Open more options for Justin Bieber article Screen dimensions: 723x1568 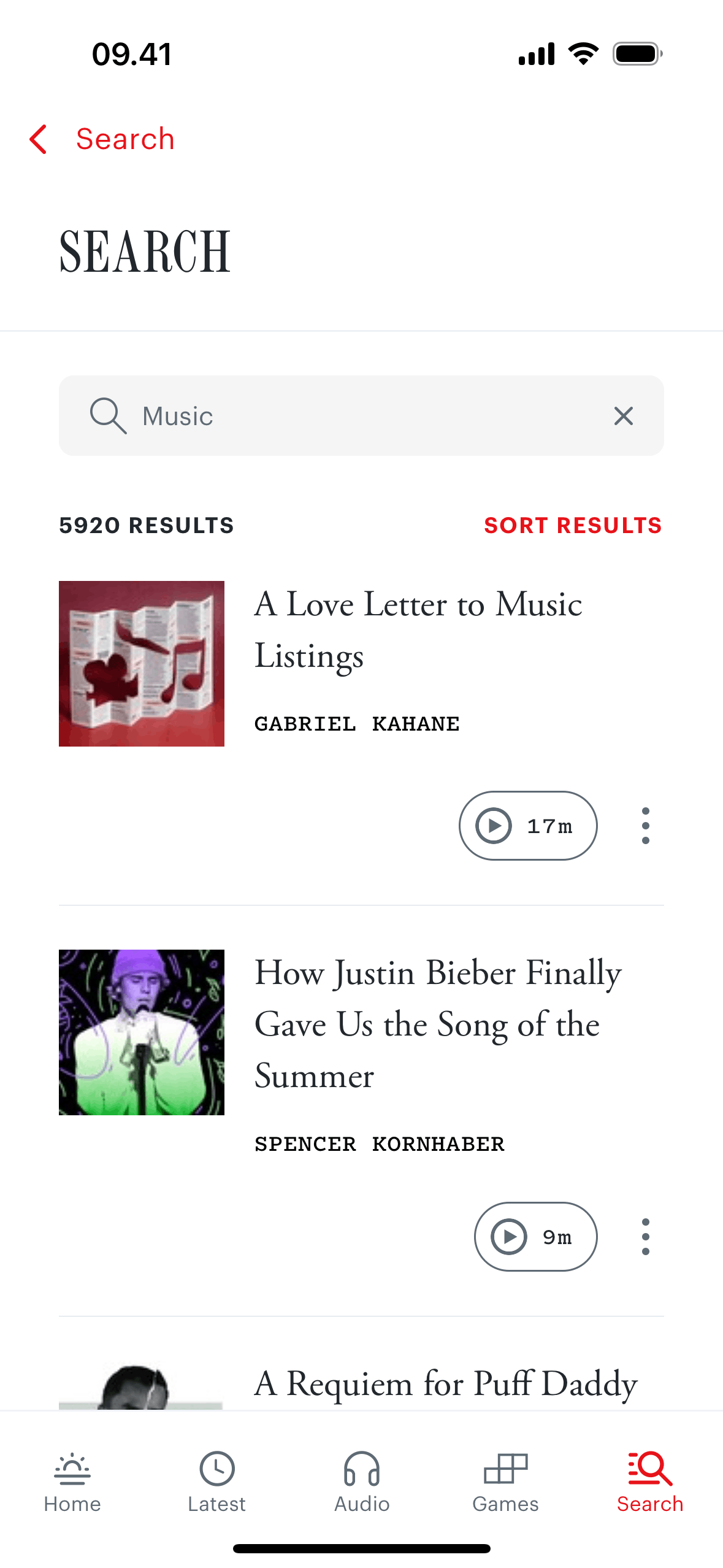tap(645, 1237)
